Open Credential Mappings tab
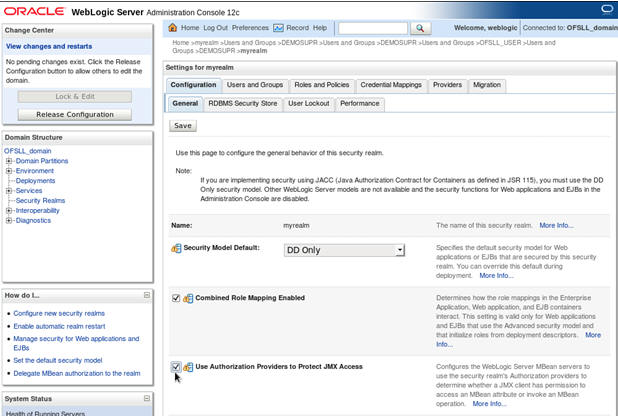Screen dimensions: 618x416 391,85
